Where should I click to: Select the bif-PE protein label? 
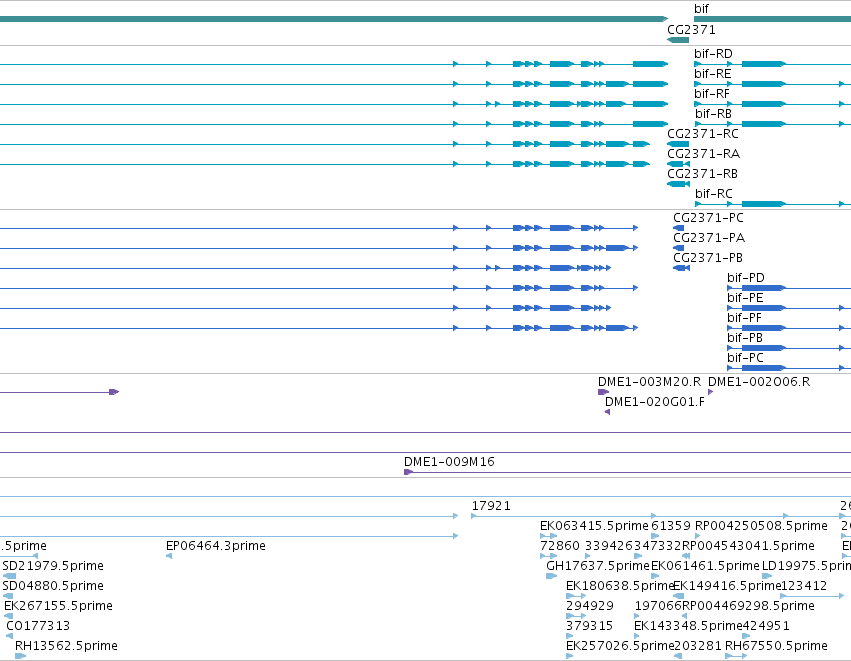point(745,298)
